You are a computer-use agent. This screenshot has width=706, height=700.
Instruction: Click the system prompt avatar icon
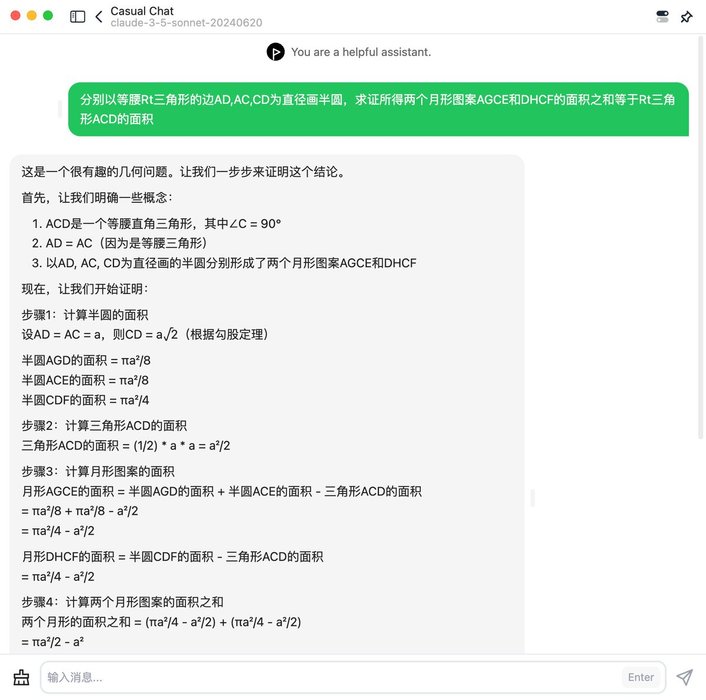click(x=276, y=52)
